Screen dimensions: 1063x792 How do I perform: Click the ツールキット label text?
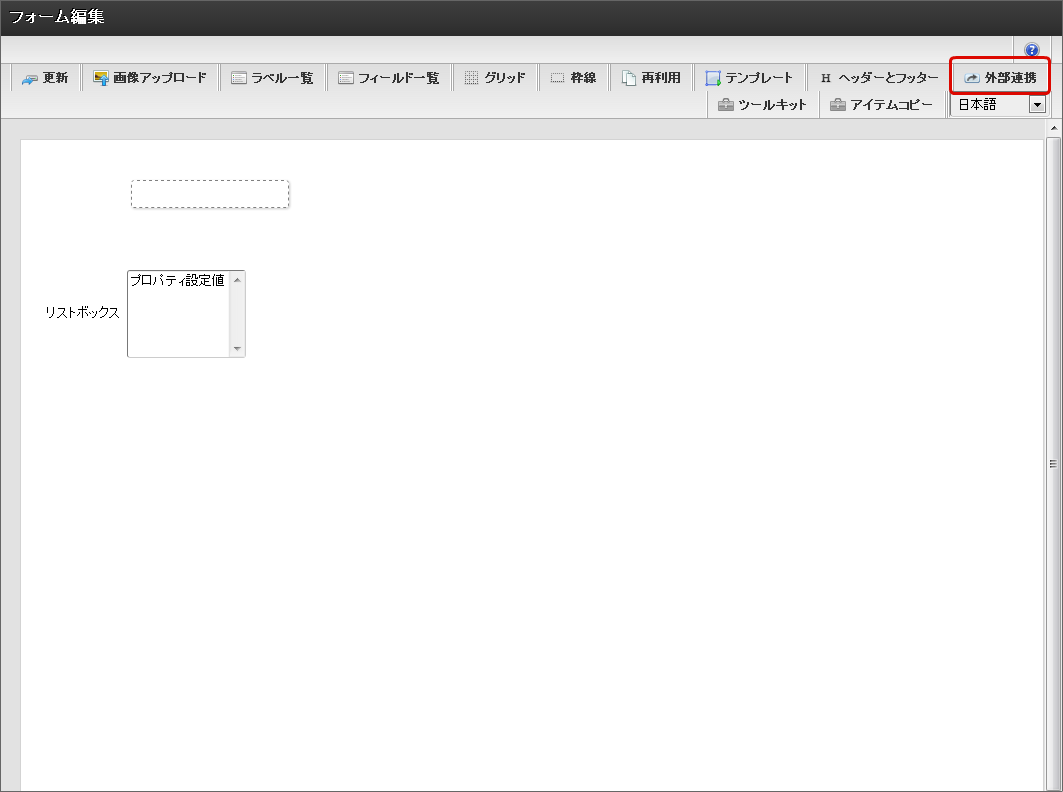pyautogui.click(x=773, y=105)
